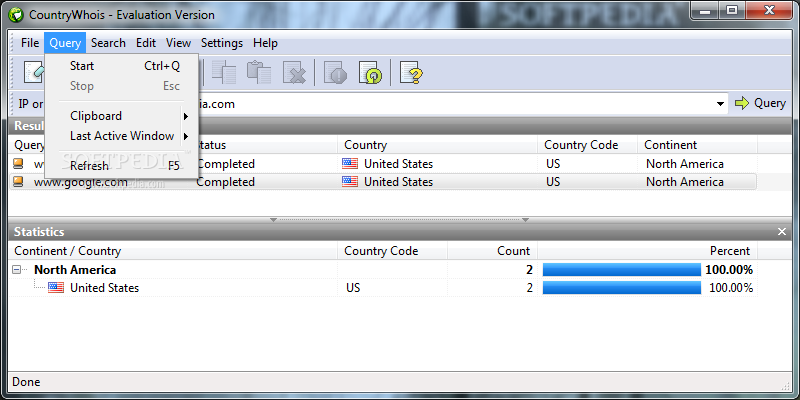Click the Percent statistics column header
800x400 pixels.
pyautogui.click(x=647, y=251)
